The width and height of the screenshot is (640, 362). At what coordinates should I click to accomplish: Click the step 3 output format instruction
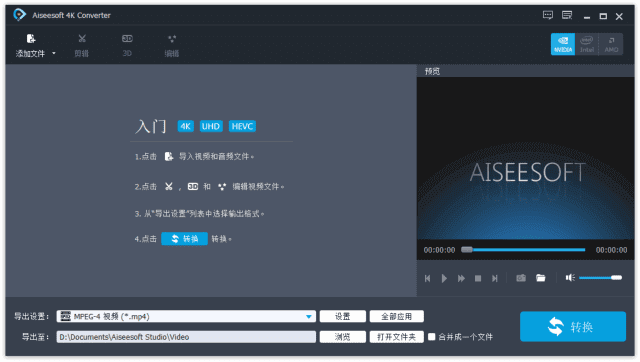click(x=200, y=214)
